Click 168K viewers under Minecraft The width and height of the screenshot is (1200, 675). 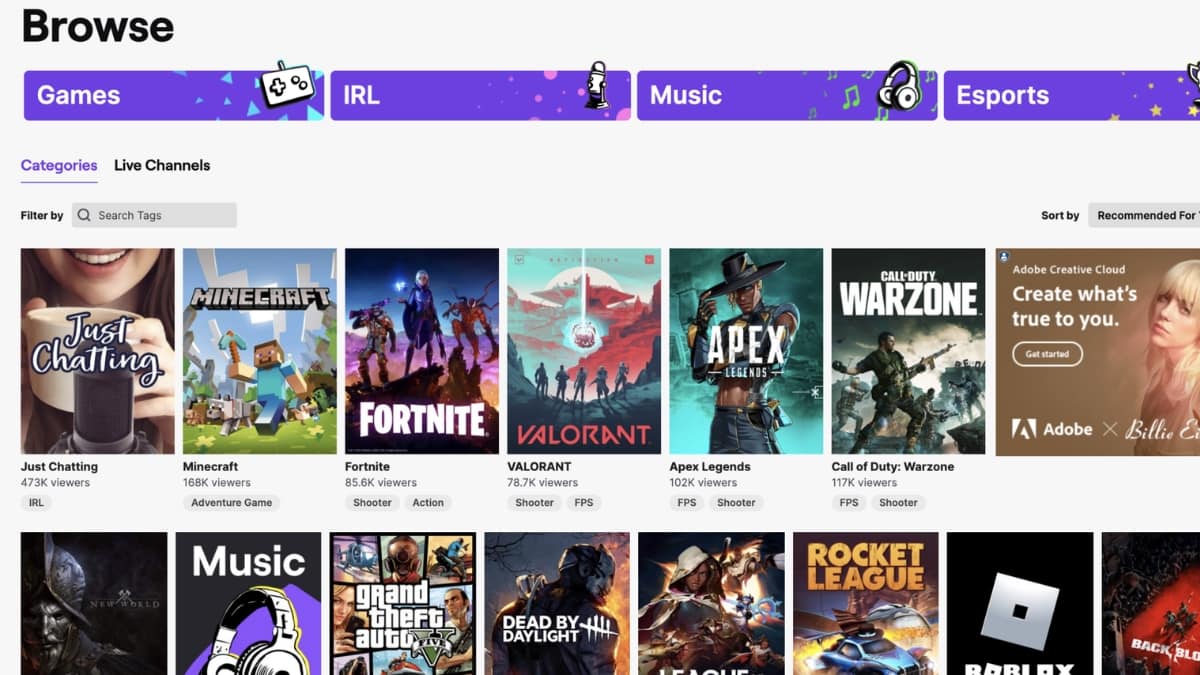(x=217, y=483)
